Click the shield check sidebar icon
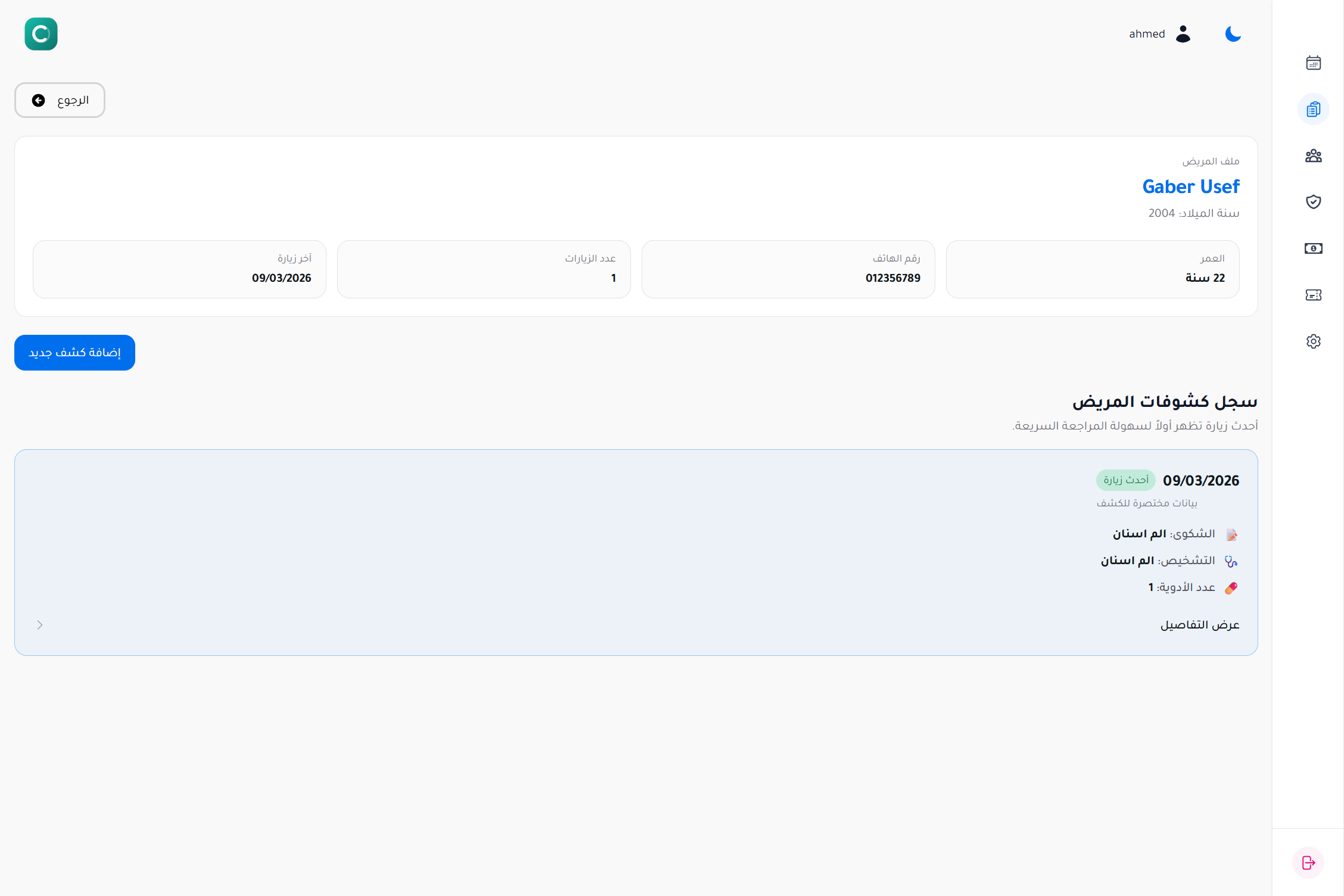Screen dimensions: 1344x896 (x=1313, y=202)
